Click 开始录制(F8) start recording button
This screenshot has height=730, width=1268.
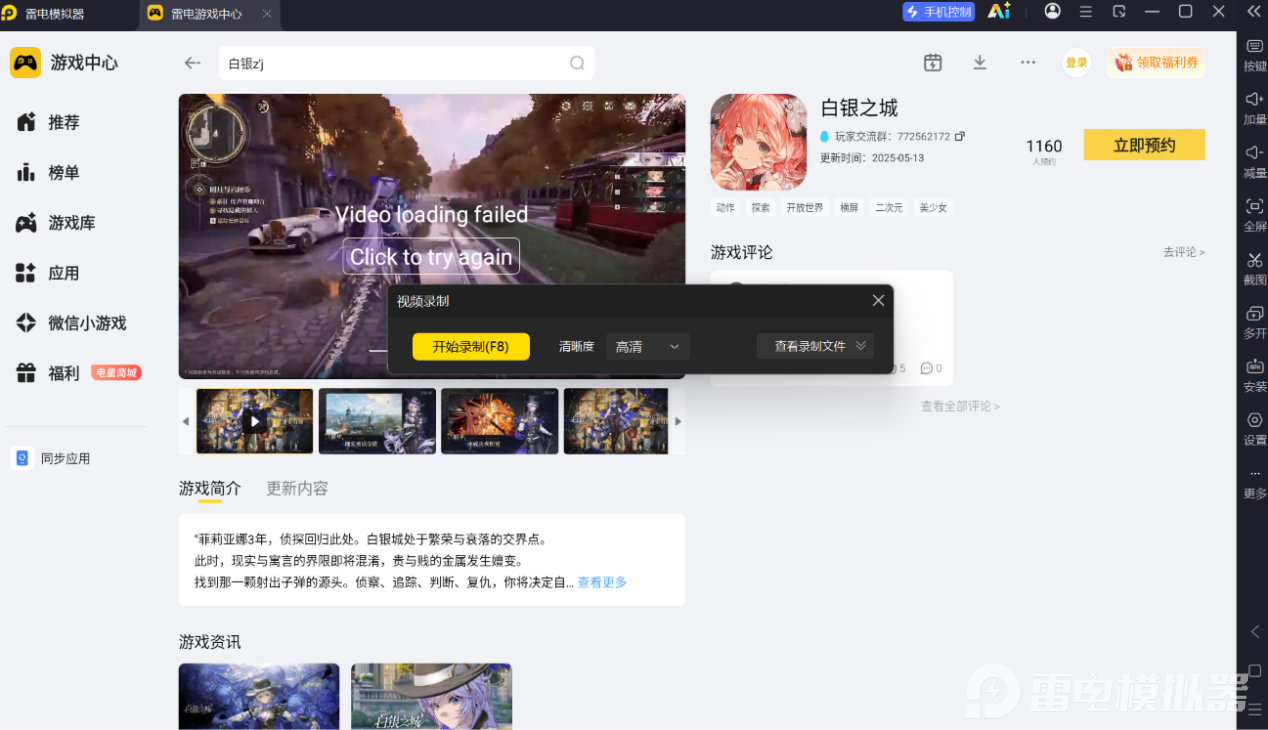[x=471, y=346]
